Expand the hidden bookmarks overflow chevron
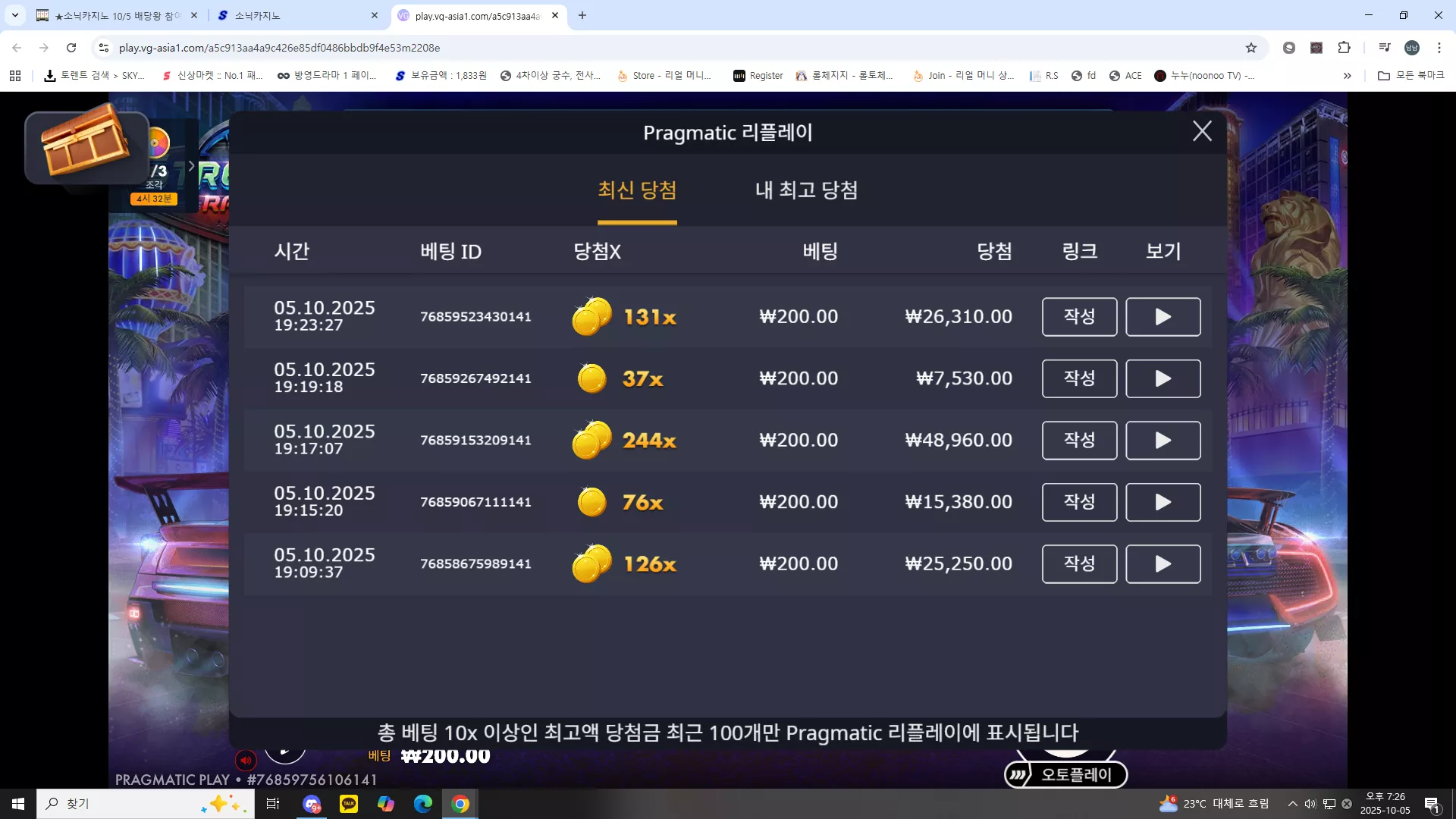 [x=1348, y=76]
